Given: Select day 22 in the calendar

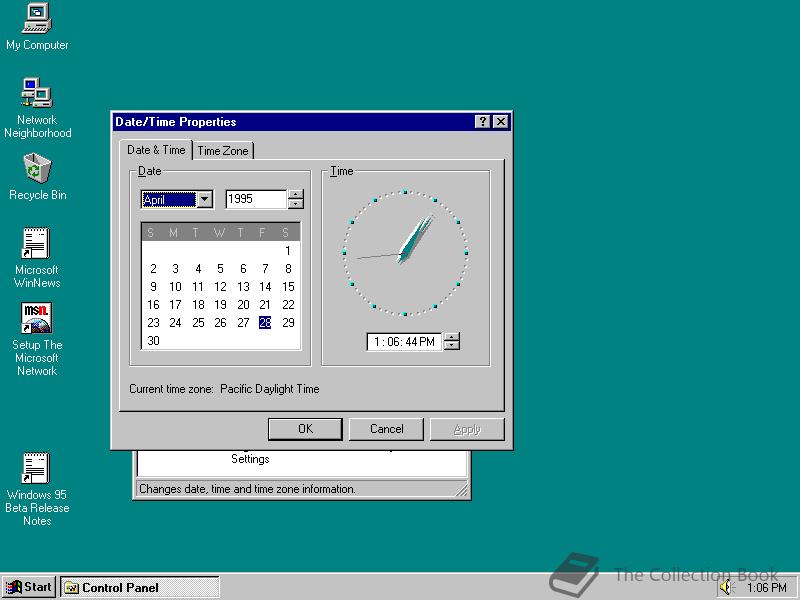Looking at the screenshot, I should click(x=288, y=305).
